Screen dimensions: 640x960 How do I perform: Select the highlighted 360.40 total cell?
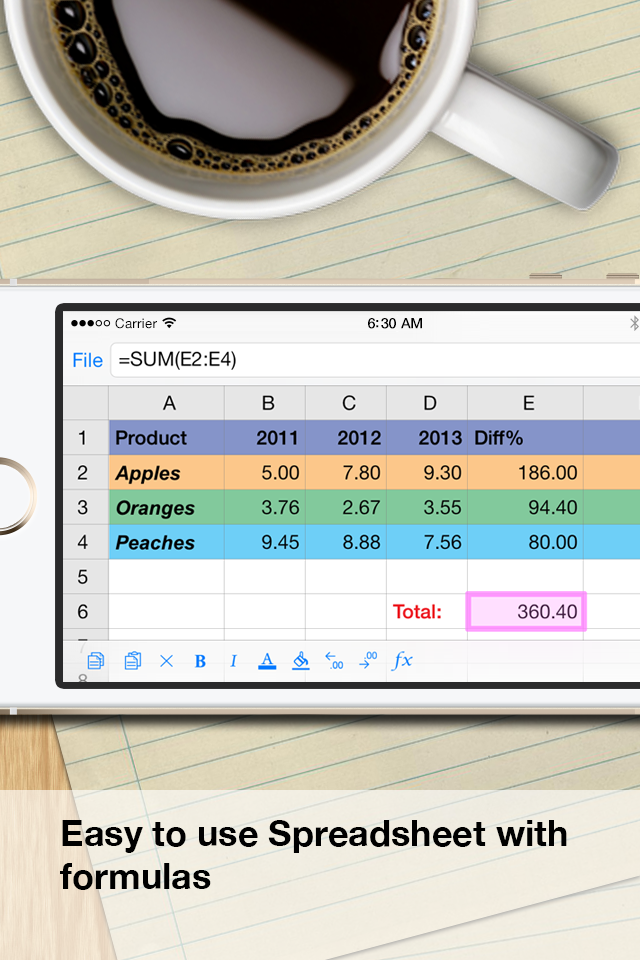[526, 612]
